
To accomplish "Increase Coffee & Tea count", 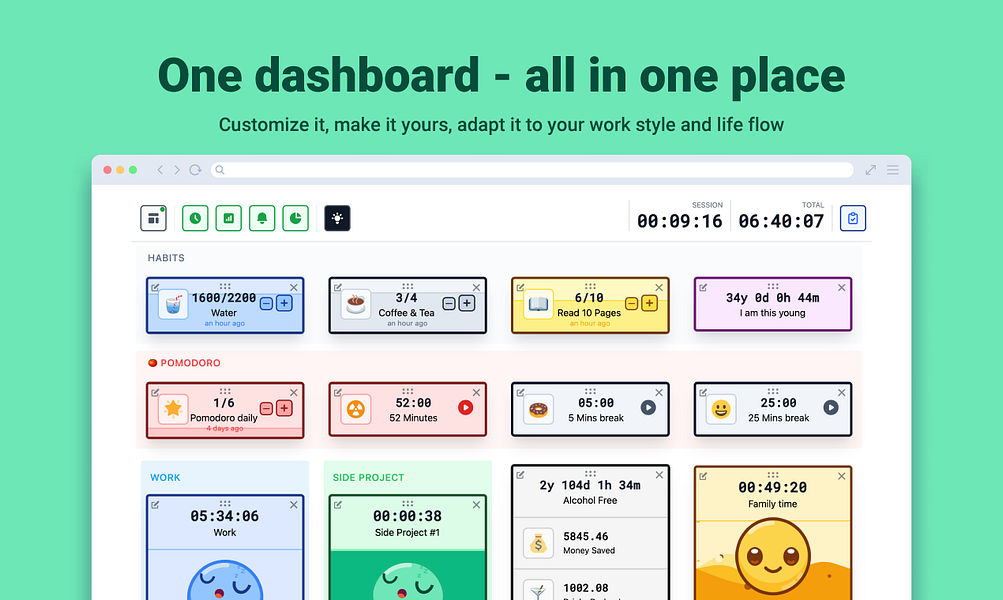I will point(467,303).
